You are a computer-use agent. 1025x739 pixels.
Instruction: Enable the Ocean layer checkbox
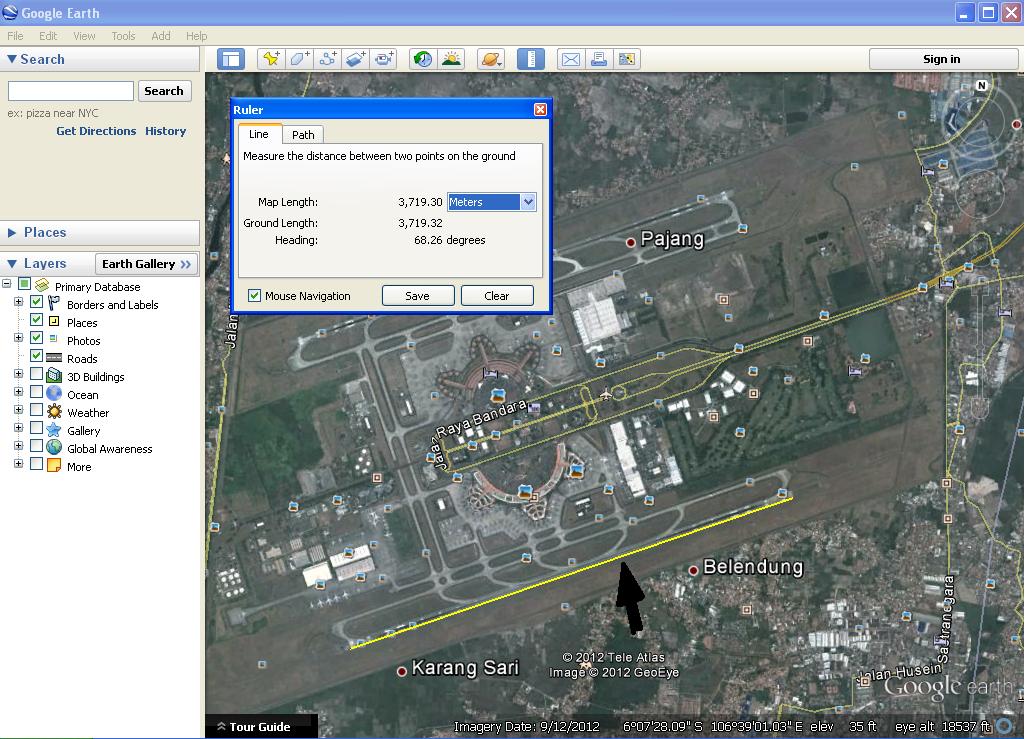37,392
